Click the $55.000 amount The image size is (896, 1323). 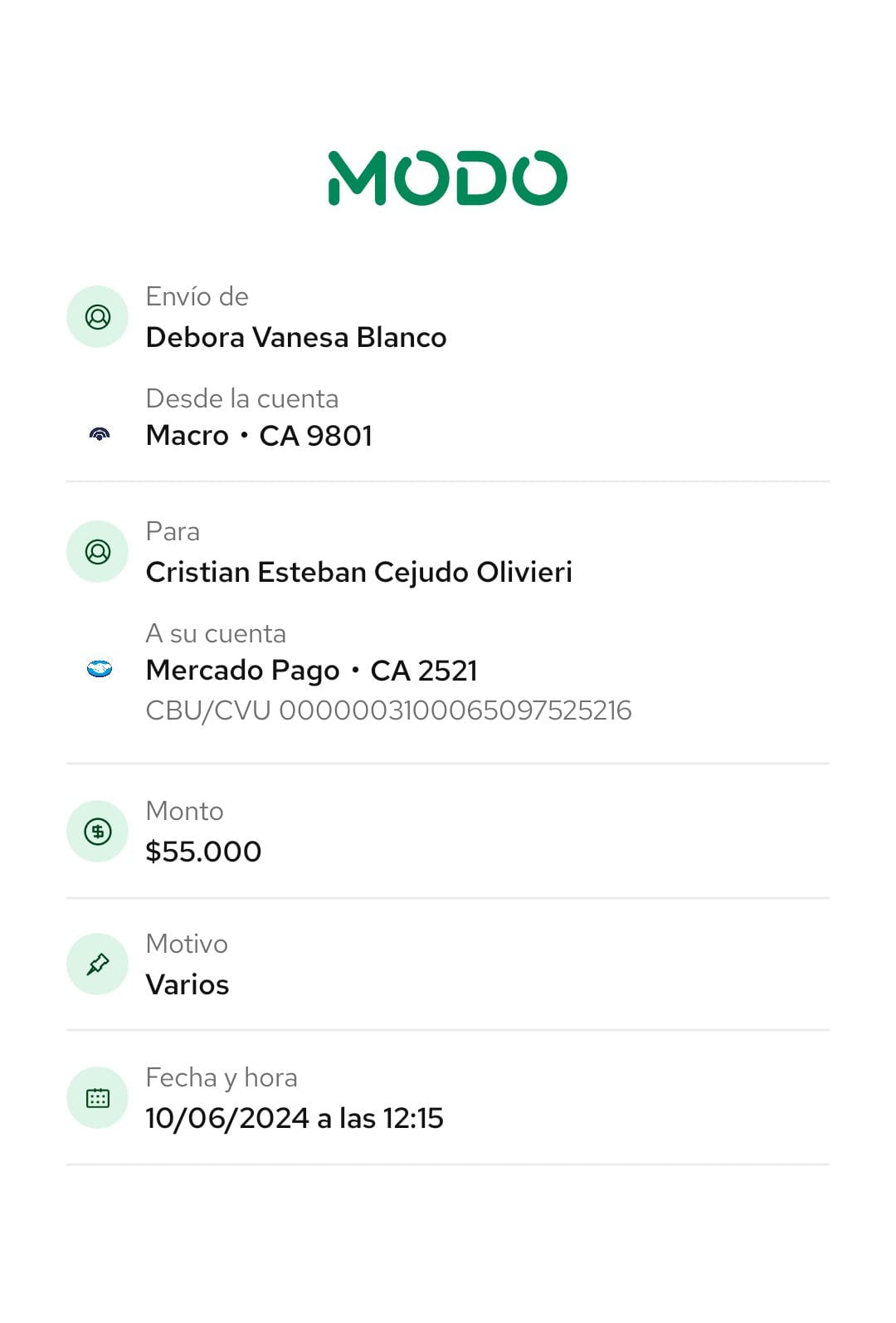pos(203,852)
